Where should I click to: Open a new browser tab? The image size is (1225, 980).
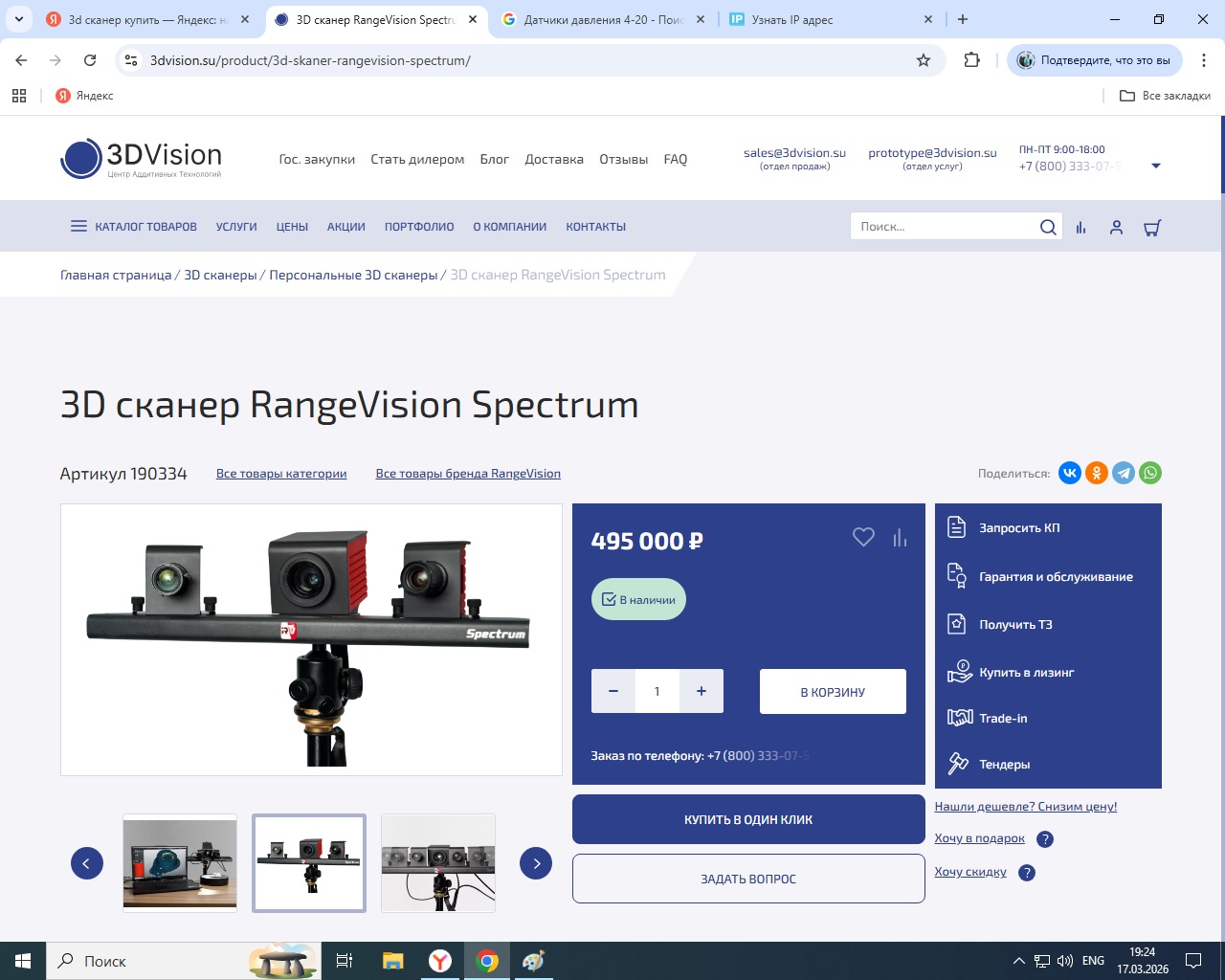[x=963, y=19]
